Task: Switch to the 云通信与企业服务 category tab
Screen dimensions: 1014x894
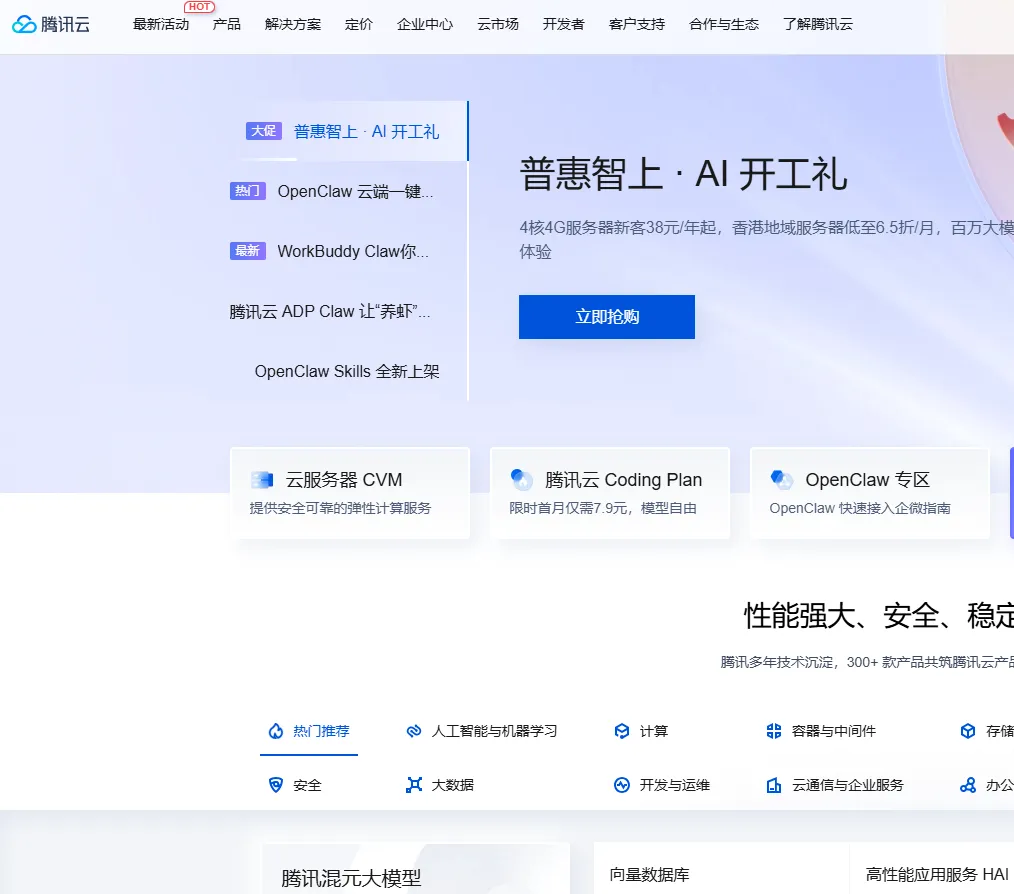Action: (835, 785)
